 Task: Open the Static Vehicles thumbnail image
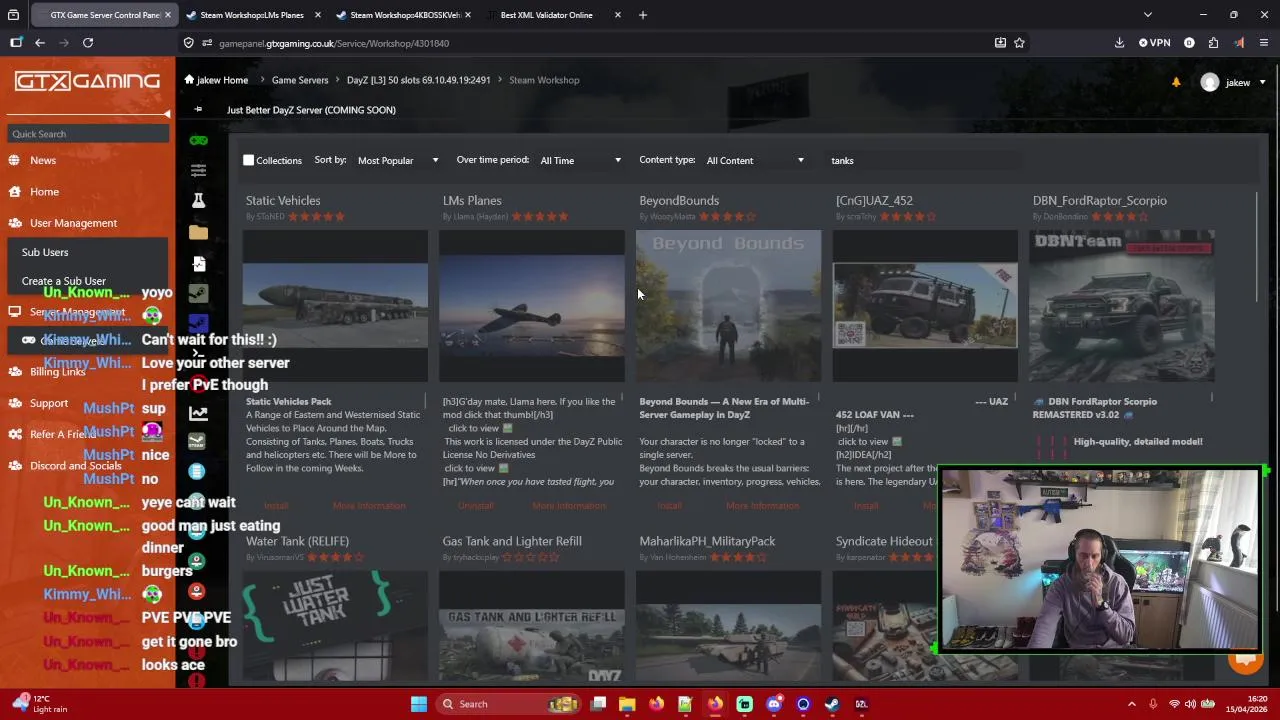335,306
